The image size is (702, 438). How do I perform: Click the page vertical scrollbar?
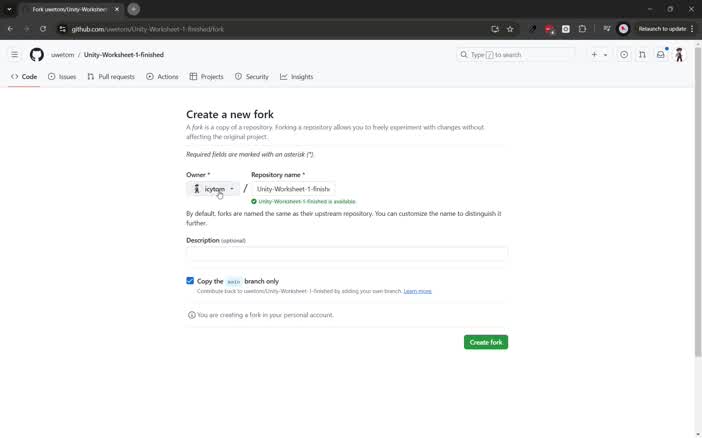pos(698,202)
